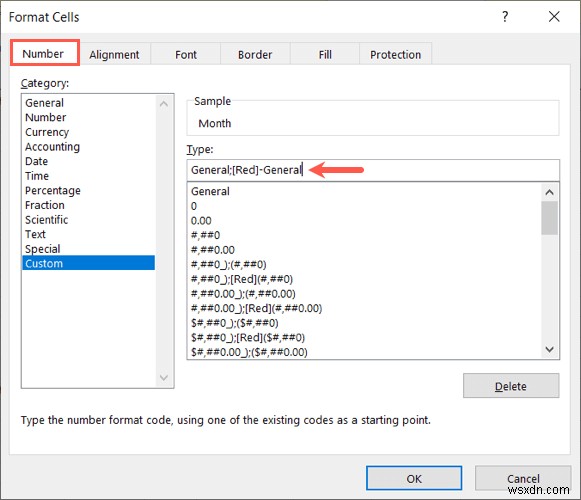581x500 pixels.
Task: Click the format list scroll up arrow
Action: [550, 192]
